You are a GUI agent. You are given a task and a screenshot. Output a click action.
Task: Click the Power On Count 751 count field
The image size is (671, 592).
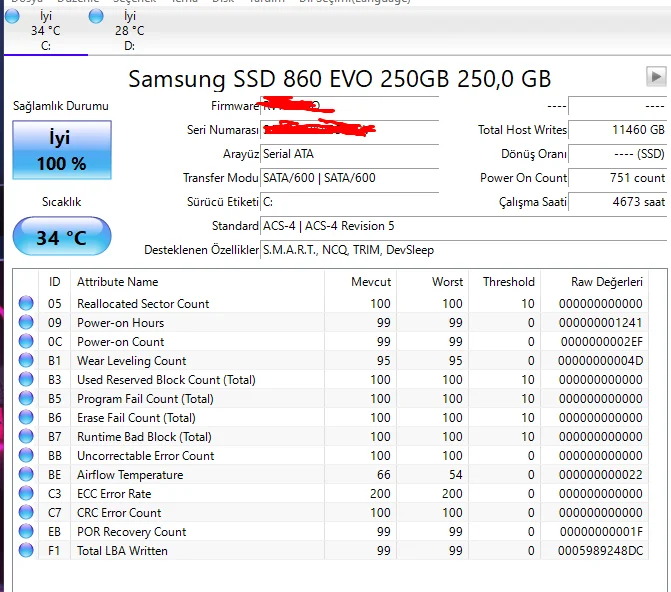click(x=618, y=178)
